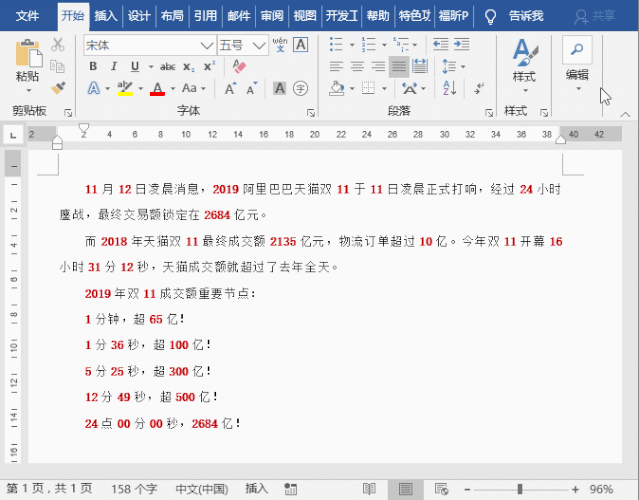The image size is (639, 500).
Task: Toggle Italic formatting
Action: pos(114,66)
